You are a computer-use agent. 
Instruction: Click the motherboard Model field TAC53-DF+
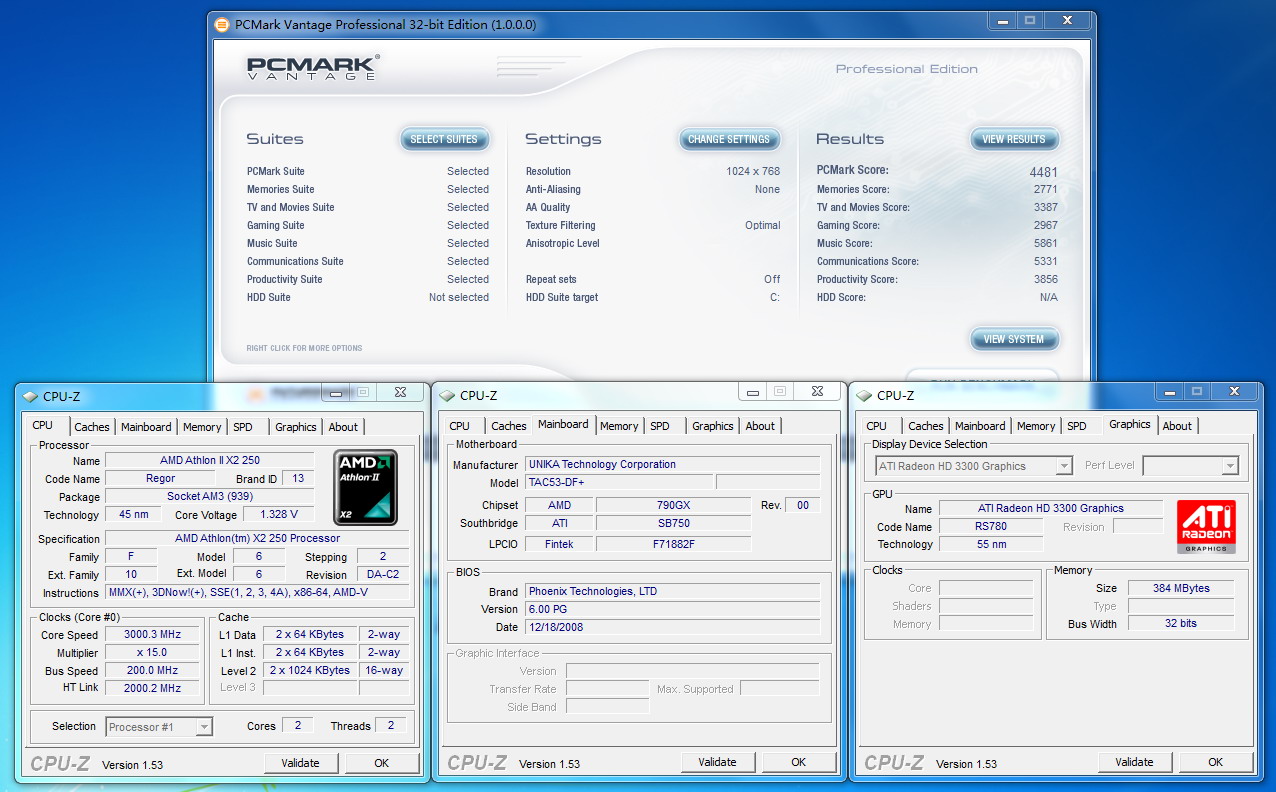point(619,482)
